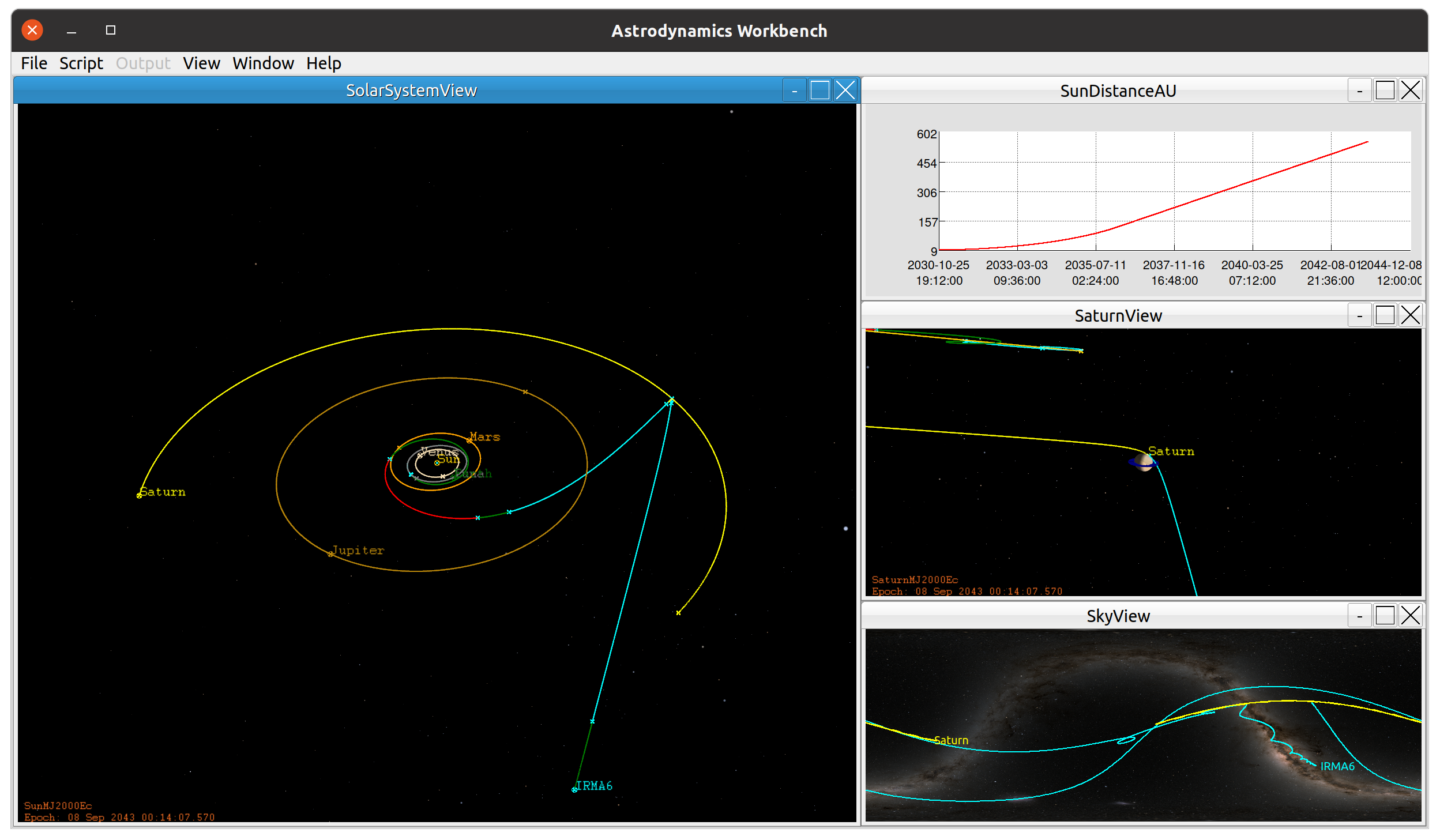Maximize the SunDistanceAU plot window
1440x840 pixels.
[1385, 91]
